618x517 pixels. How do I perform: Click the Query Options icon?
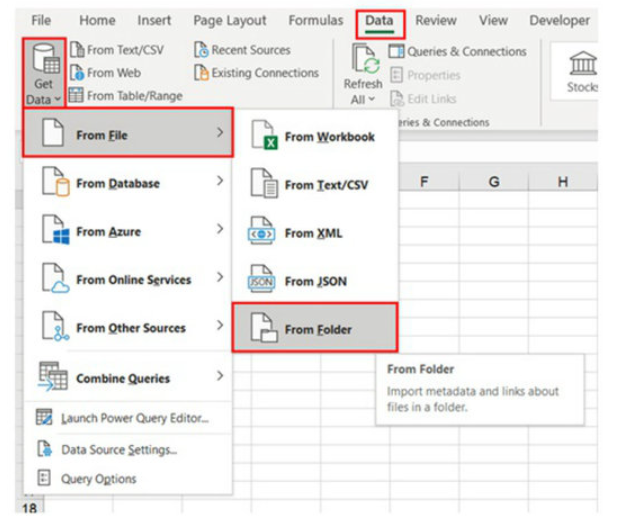pyautogui.click(x=44, y=478)
